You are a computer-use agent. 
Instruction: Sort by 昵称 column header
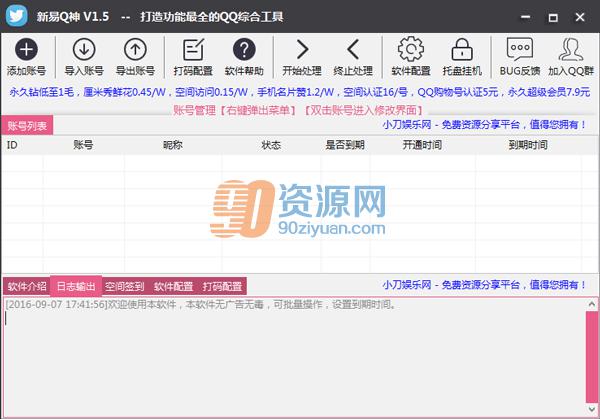pos(173,145)
